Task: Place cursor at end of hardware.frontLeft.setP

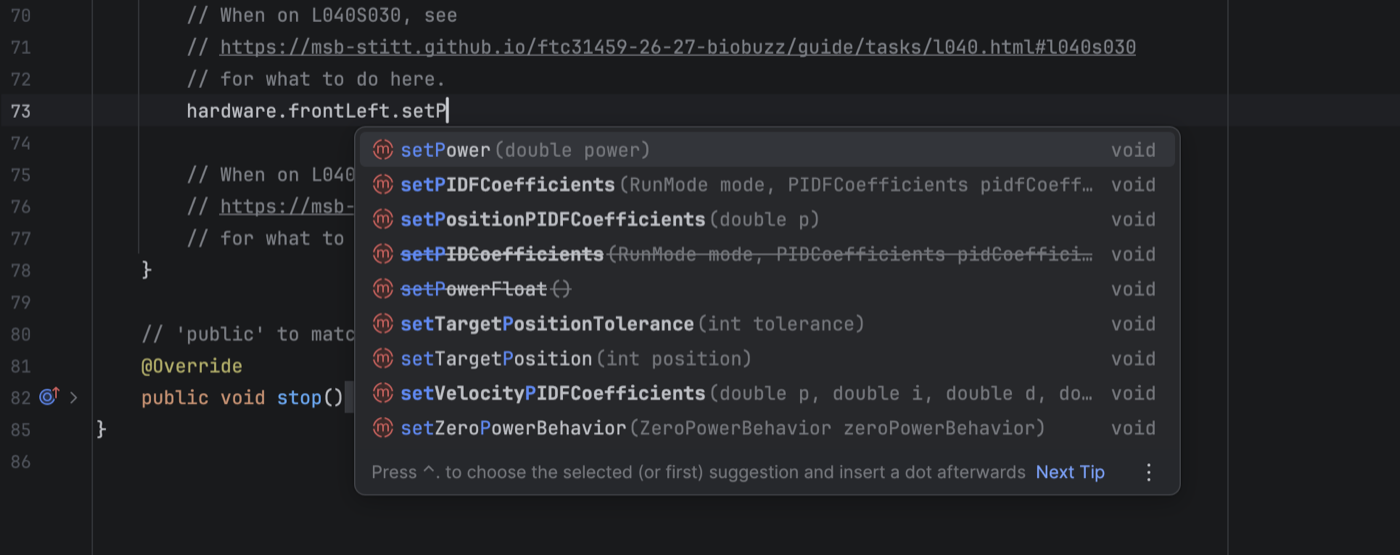Action: click(x=449, y=111)
